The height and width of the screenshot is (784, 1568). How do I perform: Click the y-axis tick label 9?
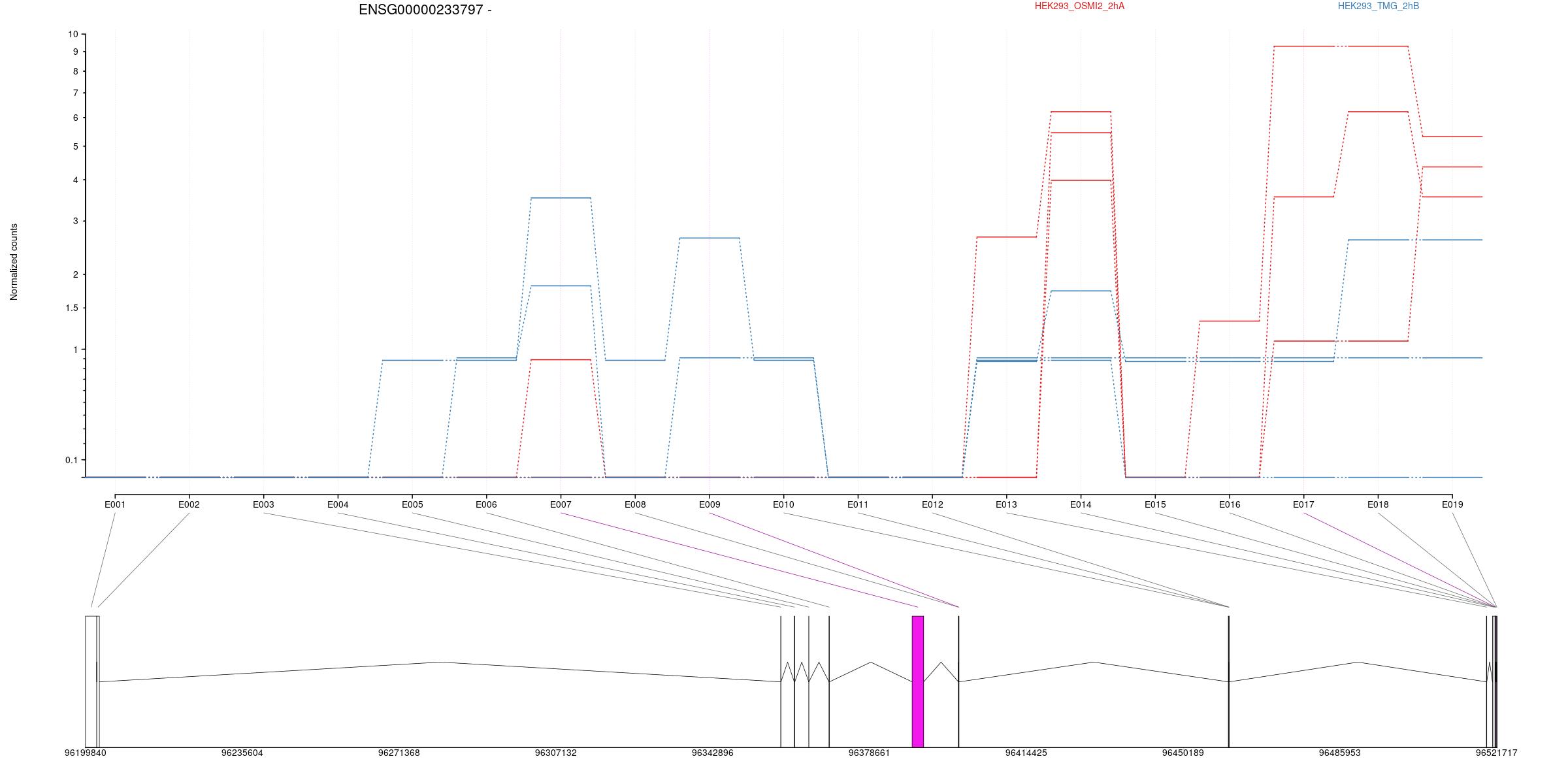pyautogui.click(x=75, y=52)
